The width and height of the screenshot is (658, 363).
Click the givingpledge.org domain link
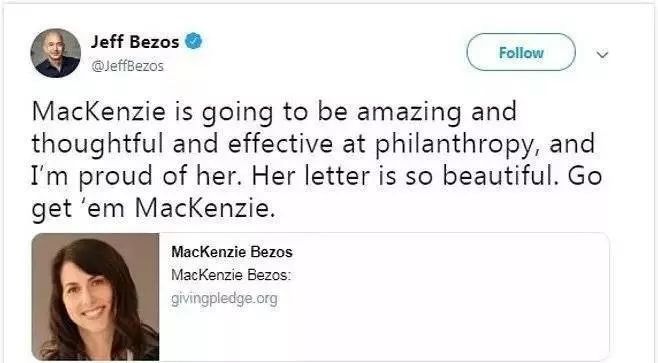tap(224, 299)
